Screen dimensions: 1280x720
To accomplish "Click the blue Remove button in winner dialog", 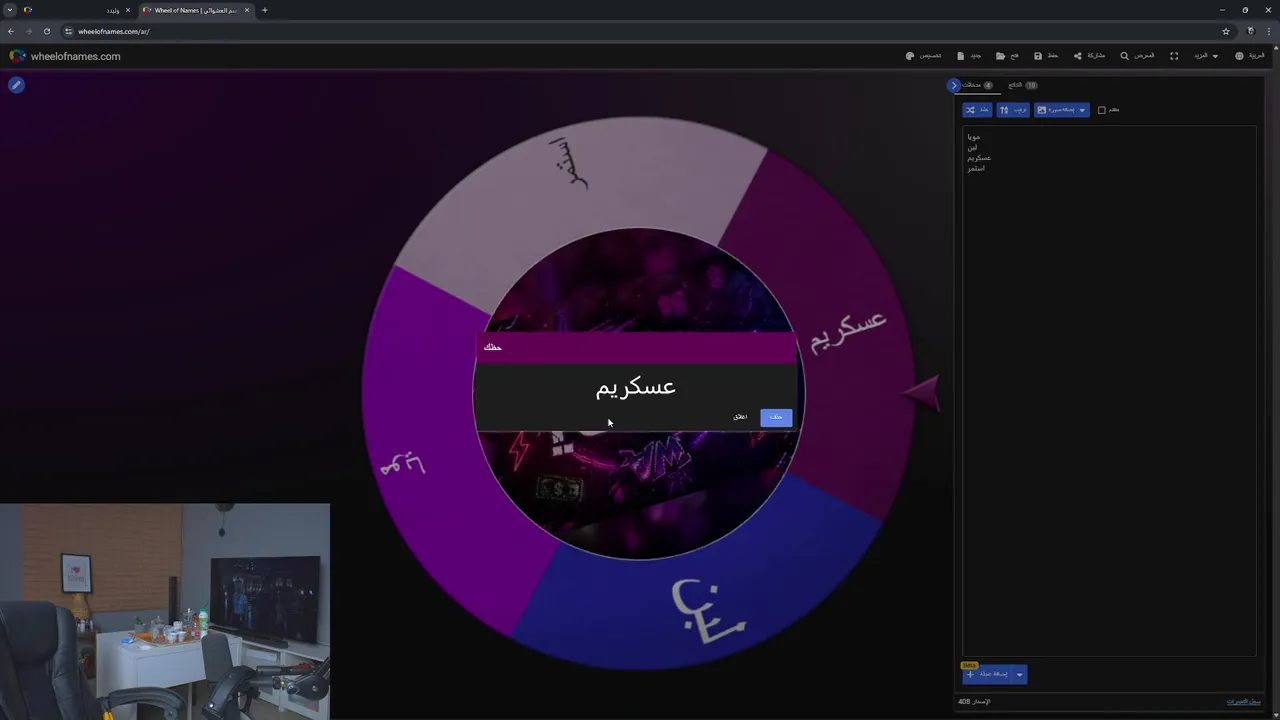I will (x=776, y=417).
